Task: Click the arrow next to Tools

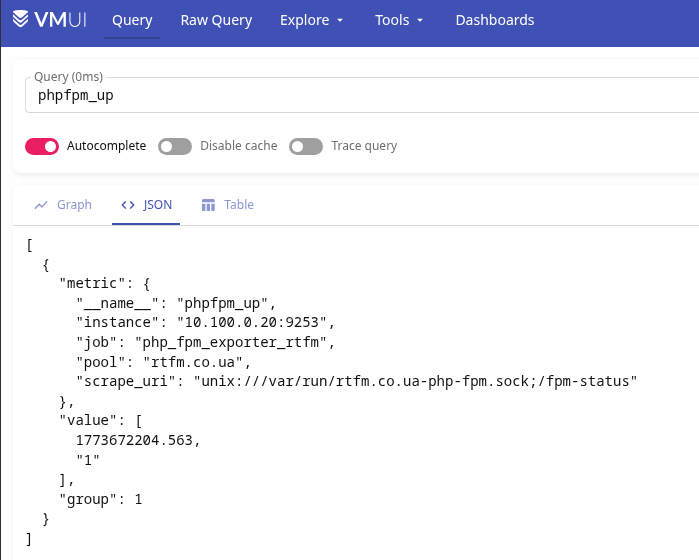Action: 420,21
